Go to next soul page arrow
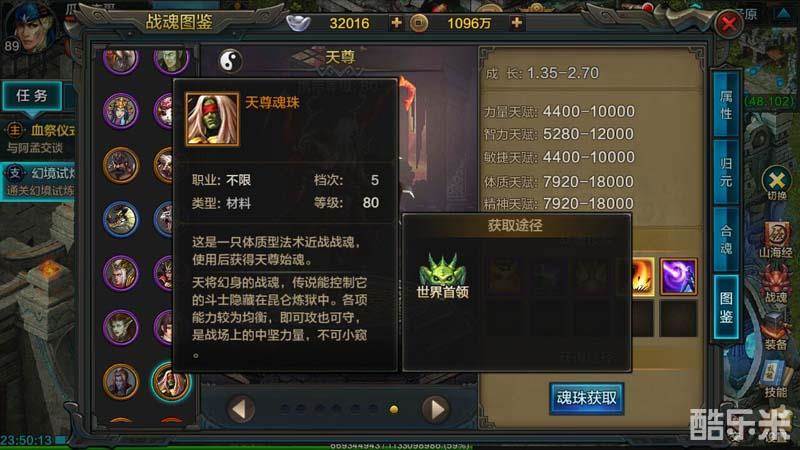Screen dimensions: 800x450 click(x=436, y=409)
